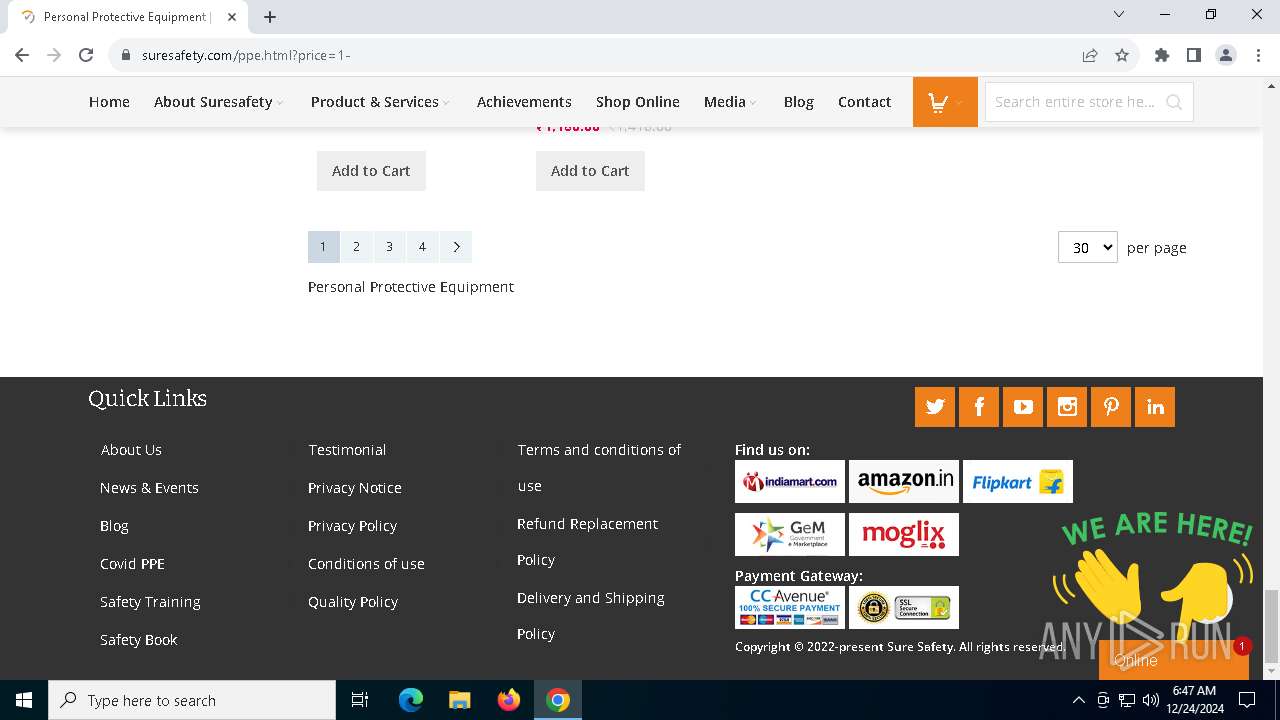Screen dimensions: 1280x720
Task: Open Windows Start menu
Action: coord(24,700)
